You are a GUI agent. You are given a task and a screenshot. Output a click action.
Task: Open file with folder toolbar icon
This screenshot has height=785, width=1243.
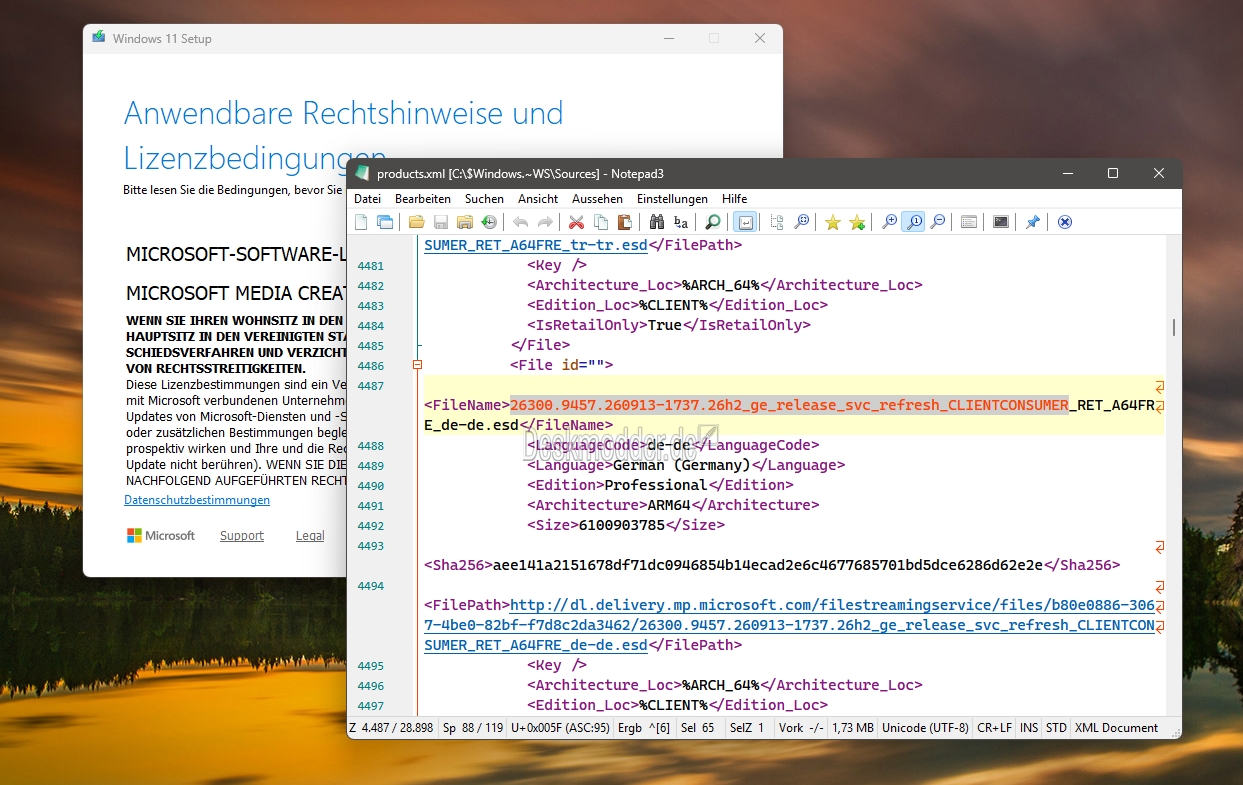[x=417, y=222]
